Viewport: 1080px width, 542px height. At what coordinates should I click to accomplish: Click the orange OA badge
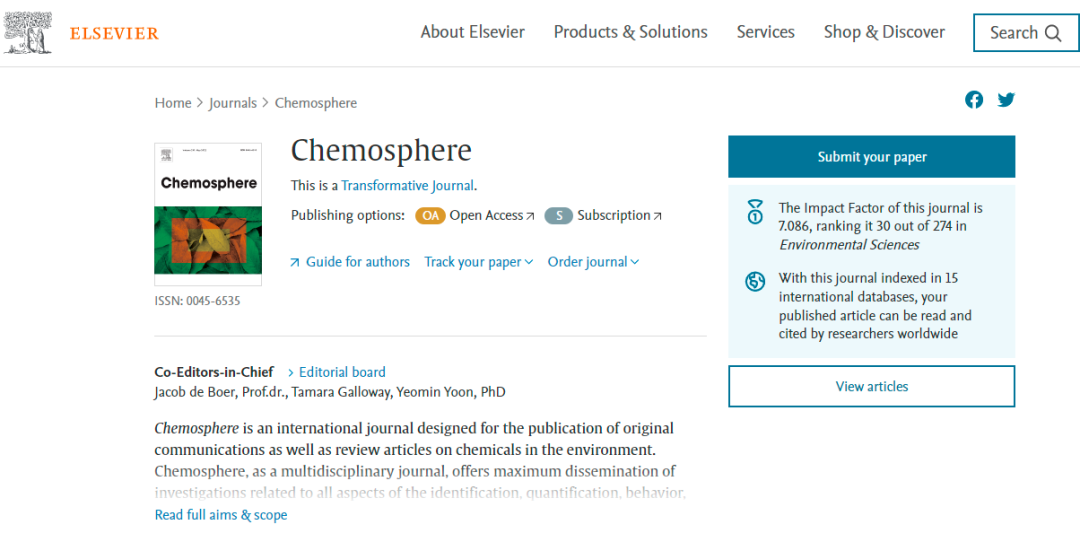click(x=430, y=215)
